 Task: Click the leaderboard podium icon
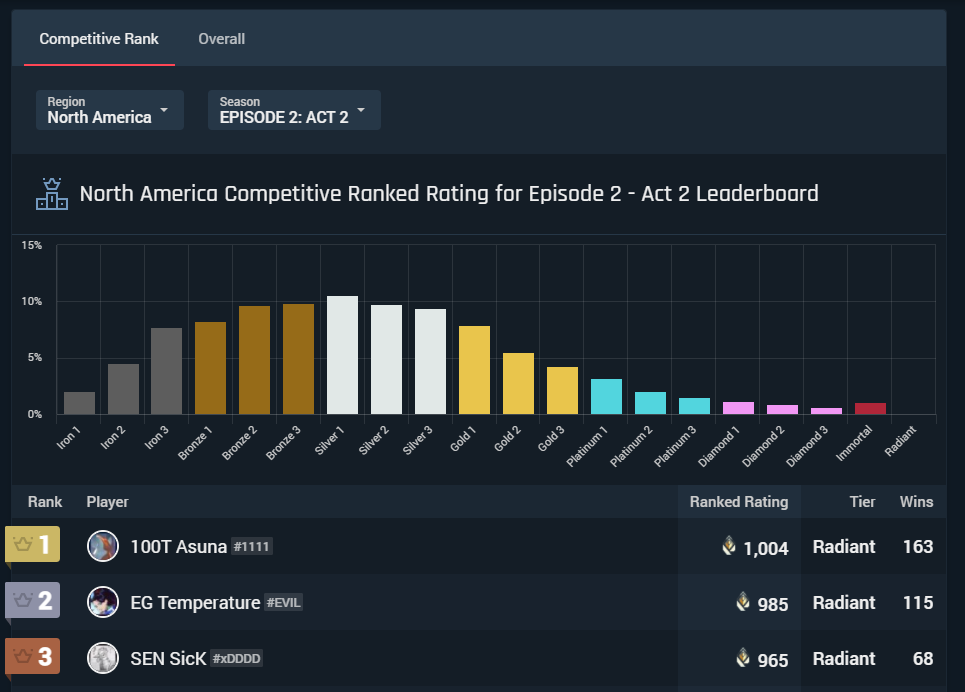pos(52,194)
